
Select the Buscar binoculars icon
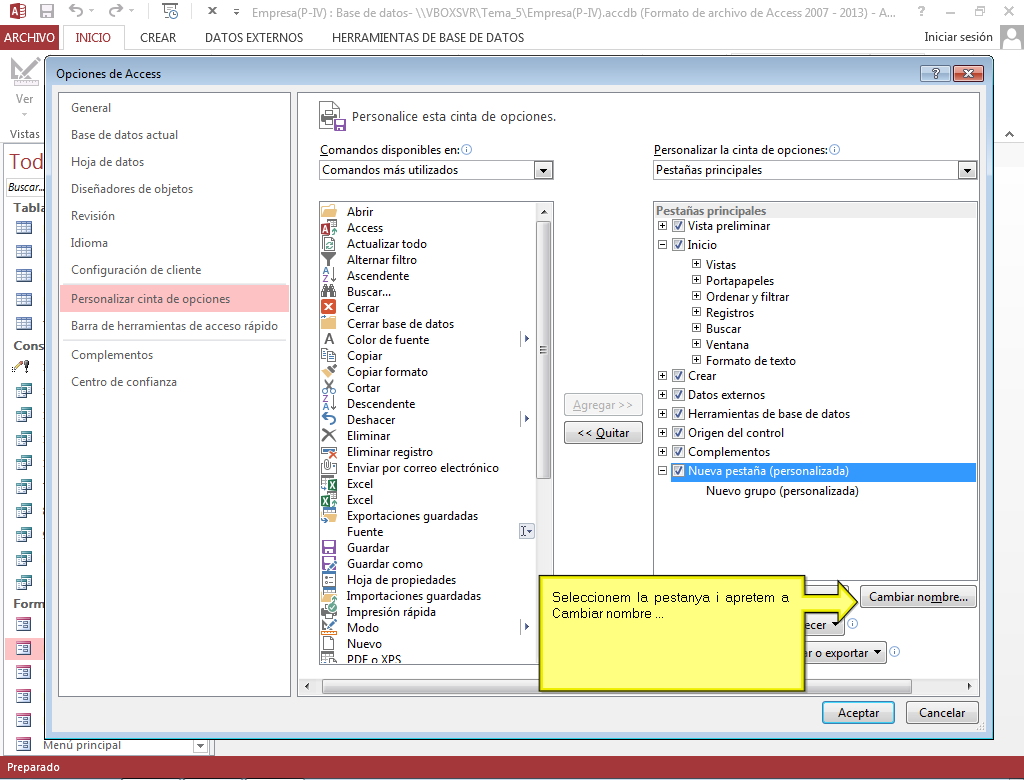(x=329, y=292)
